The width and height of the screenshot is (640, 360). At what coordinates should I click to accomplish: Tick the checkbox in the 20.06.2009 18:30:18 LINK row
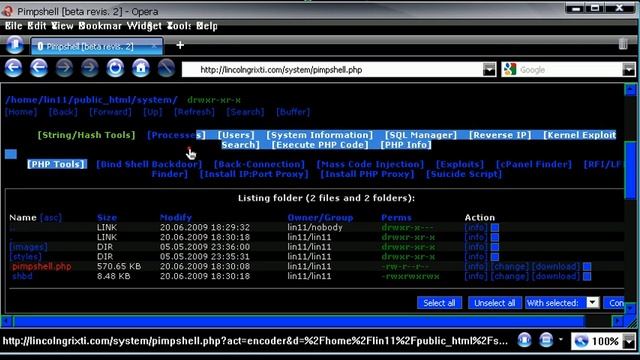(495, 237)
